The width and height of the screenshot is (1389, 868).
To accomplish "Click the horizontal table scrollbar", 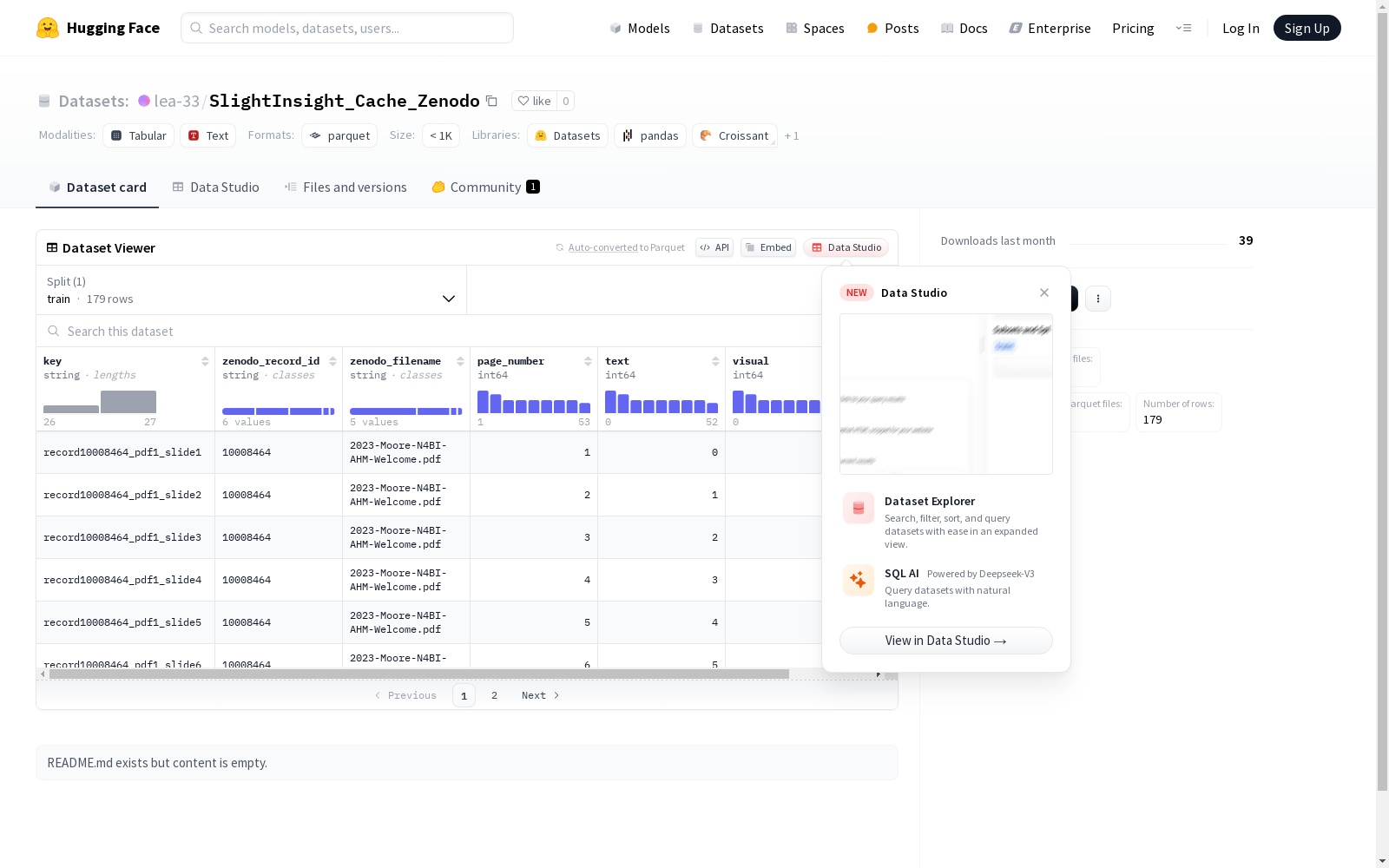I will 419,674.
